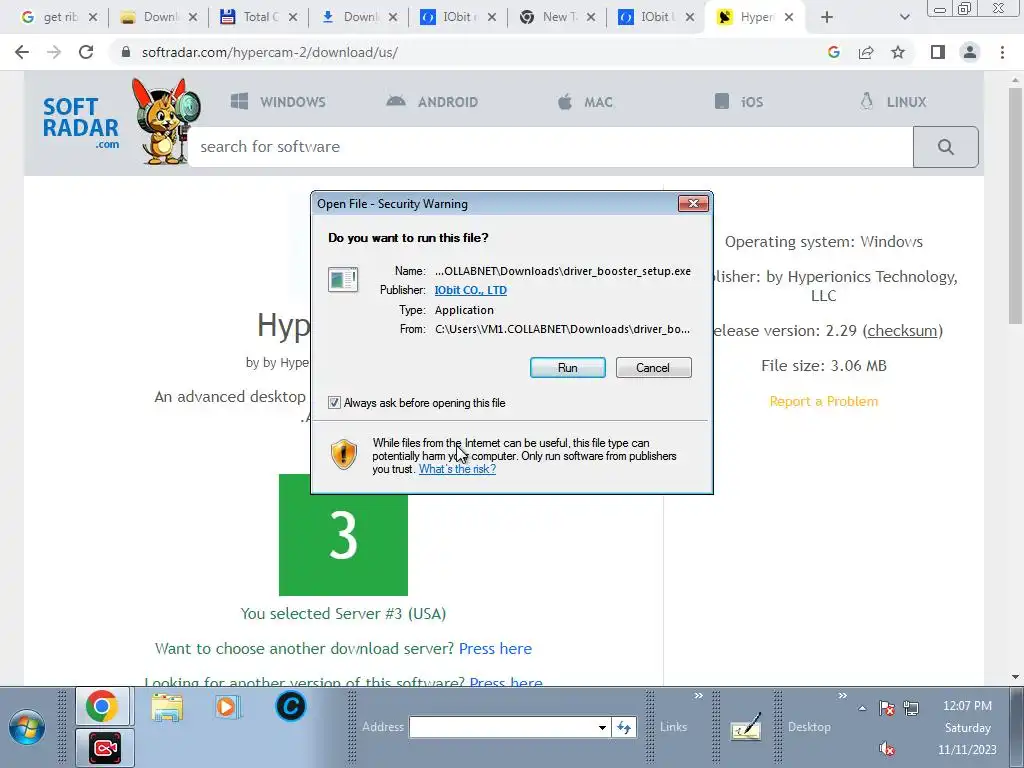This screenshot has height=768, width=1024.
Task: Open the LINUX category
Action: pos(893,102)
